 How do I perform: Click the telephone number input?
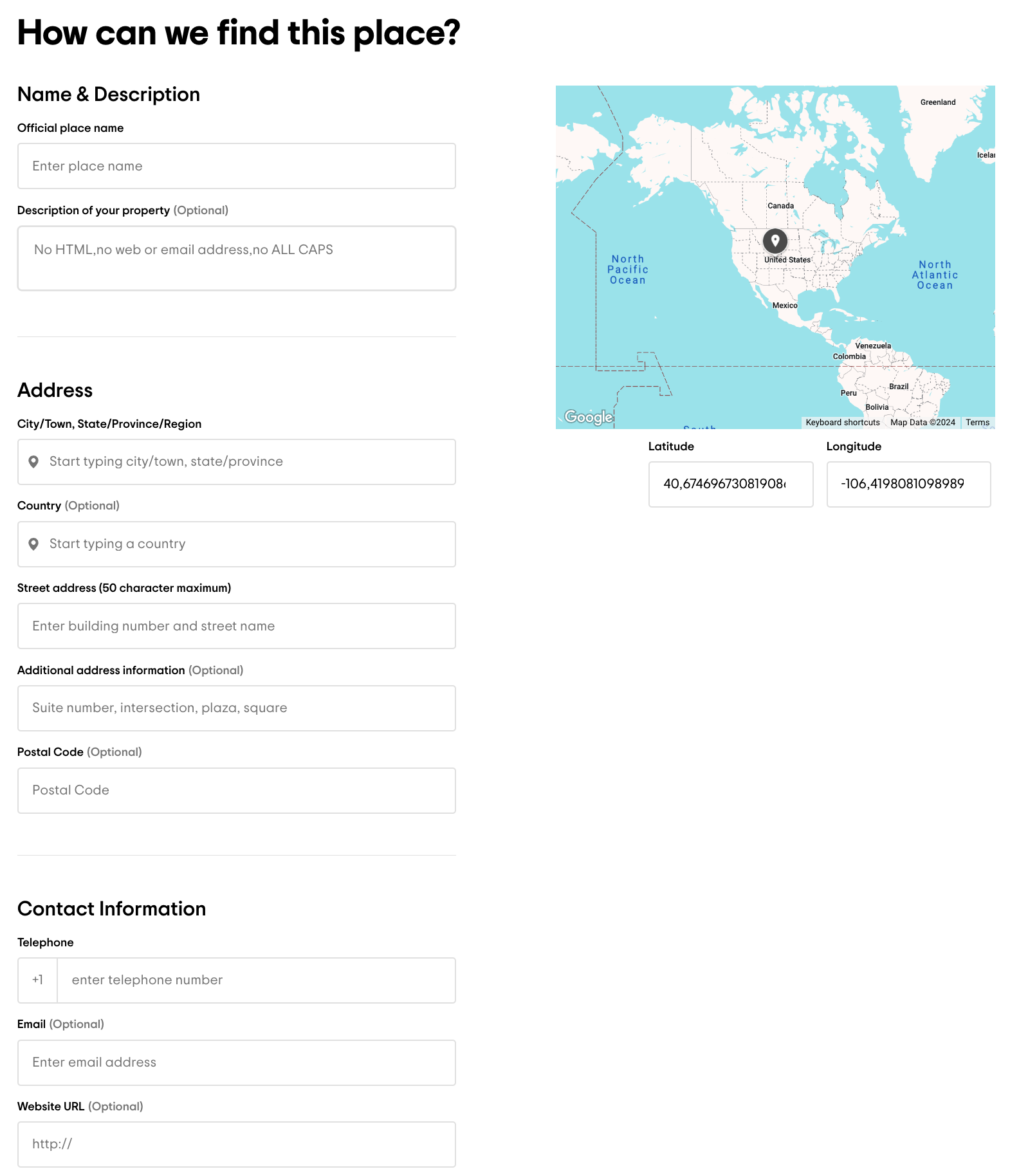[x=256, y=980]
